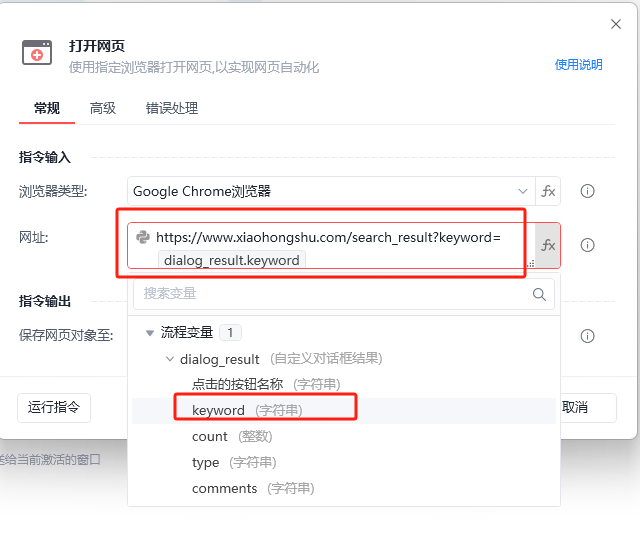
Task: Select the keyword string variable
Action: click(343, 410)
